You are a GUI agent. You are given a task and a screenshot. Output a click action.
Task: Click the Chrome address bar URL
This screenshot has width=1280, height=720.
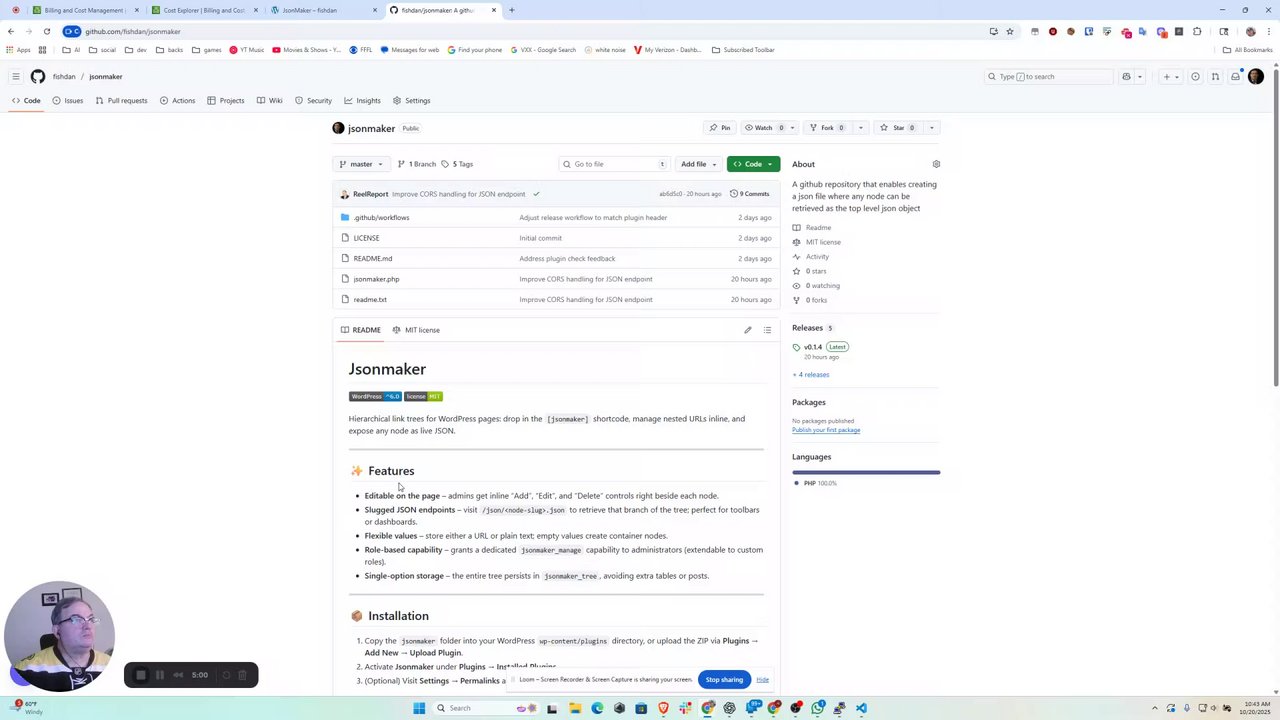133,31
